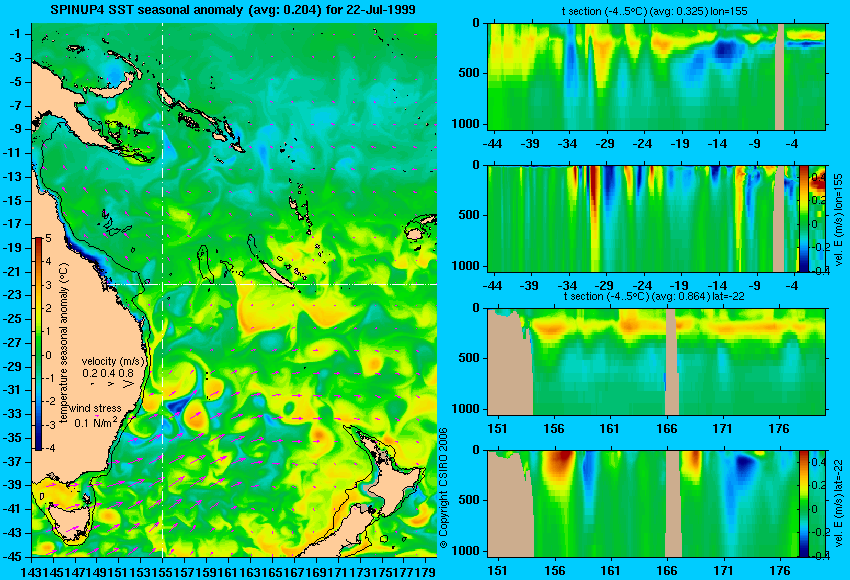
Task: Click the '0.1 N/m²' wind stress value
Action: pyautogui.click(x=95, y=422)
